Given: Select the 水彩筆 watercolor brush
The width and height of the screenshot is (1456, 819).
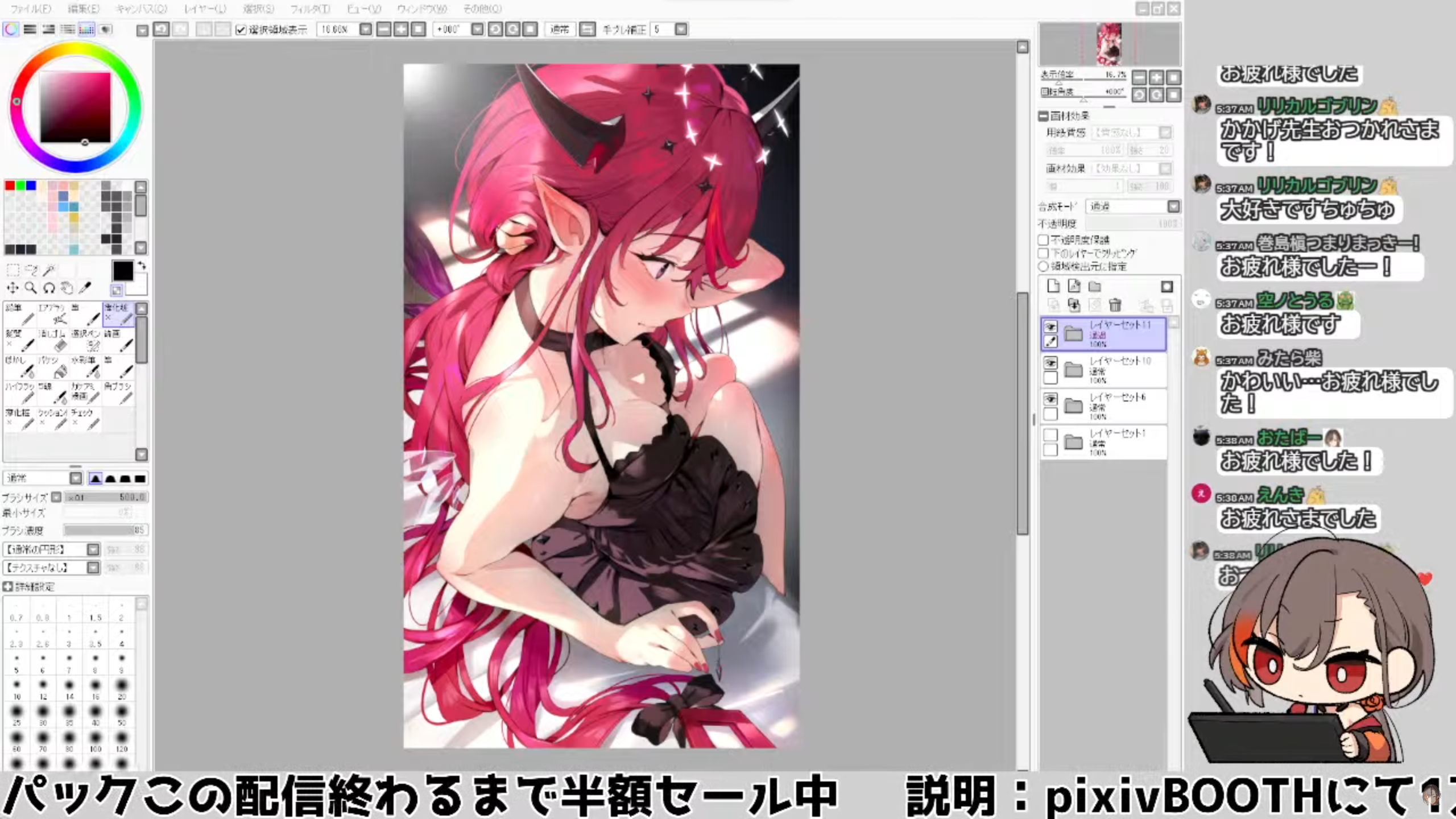Looking at the screenshot, I should [86, 367].
